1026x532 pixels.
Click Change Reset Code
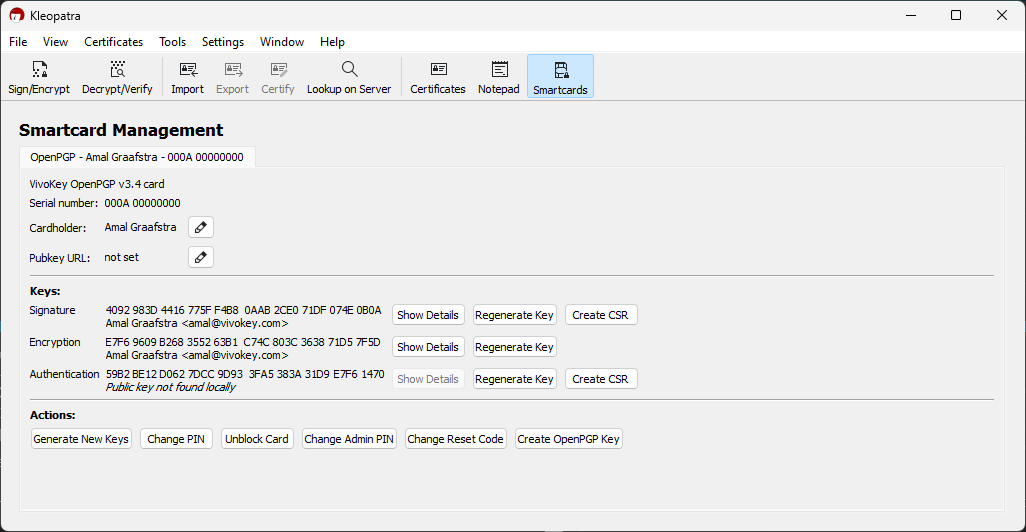455,439
